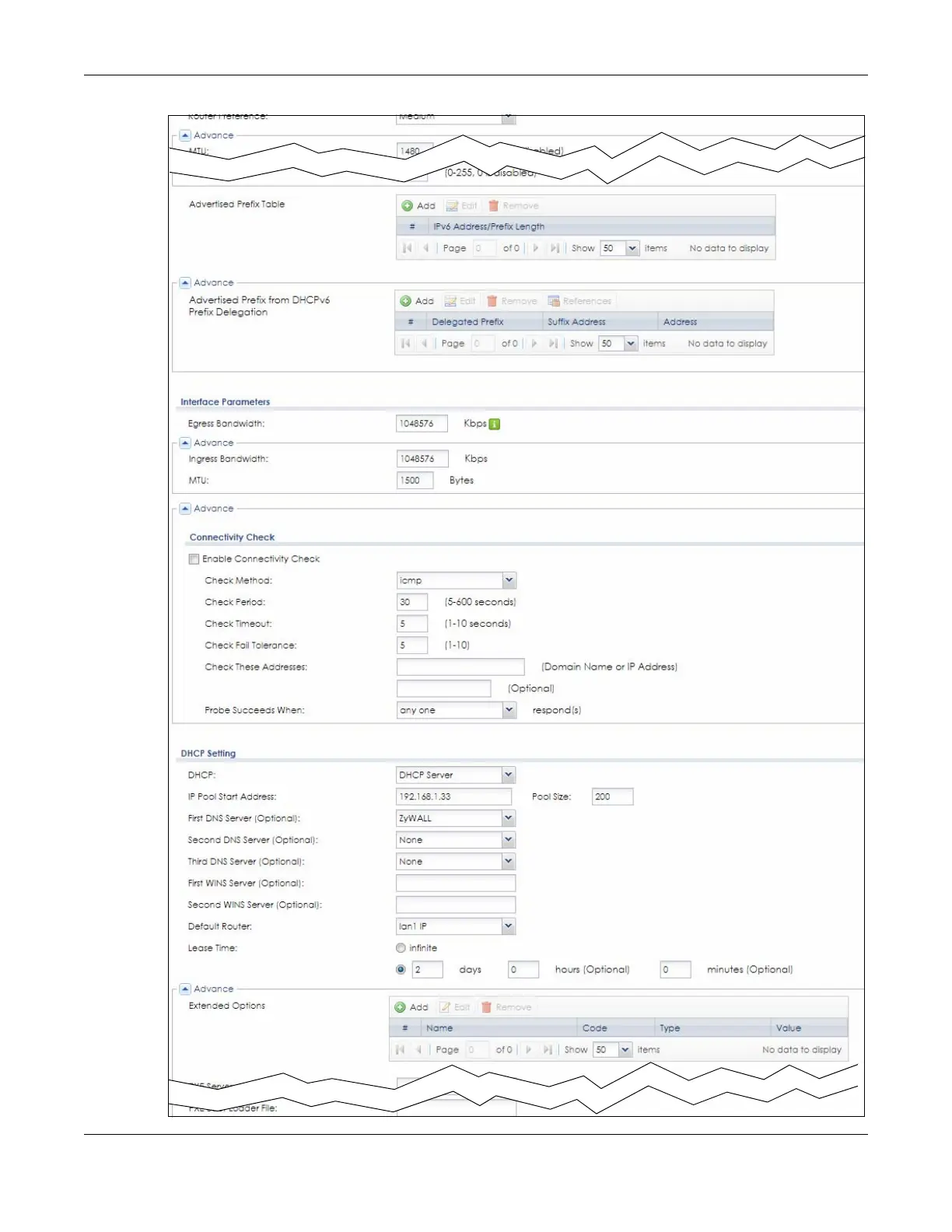Click lease time hours field
Viewport: 952px width, 1232px height.
click(523, 970)
